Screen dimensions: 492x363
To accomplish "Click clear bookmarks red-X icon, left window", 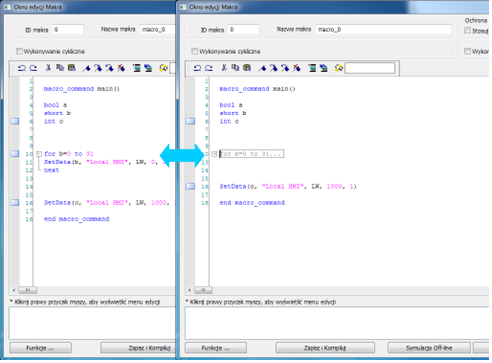I will click(121, 68).
